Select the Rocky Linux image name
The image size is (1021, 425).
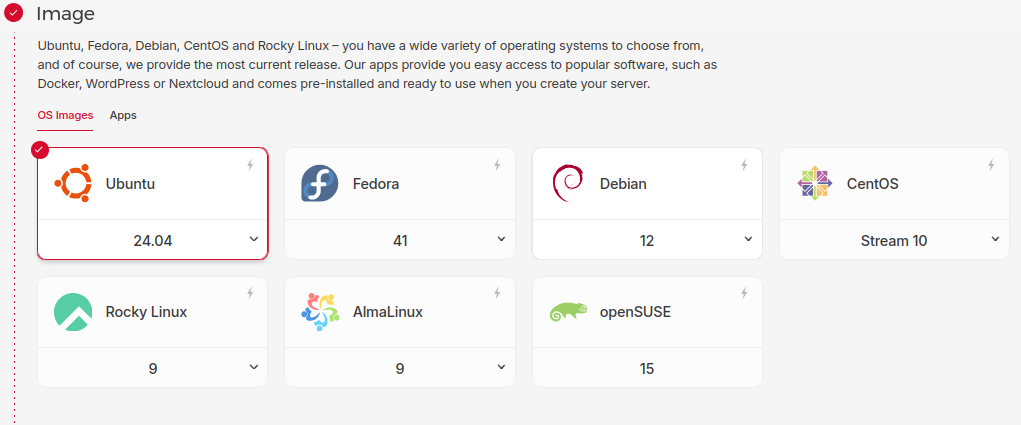pyautogui.click(x=146, y=312)
